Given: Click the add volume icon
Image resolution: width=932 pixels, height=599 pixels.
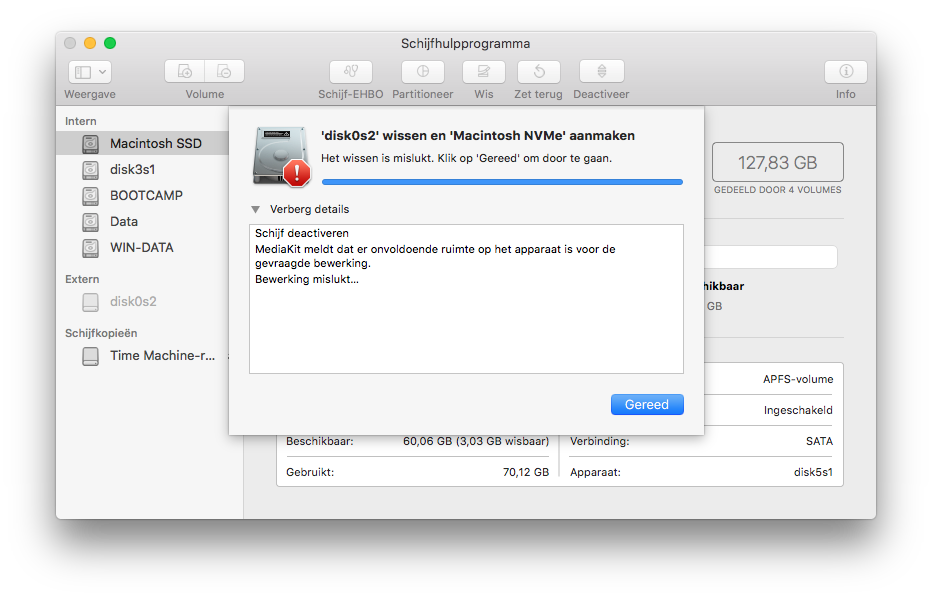Looking at the screenshot, I should [x=185, y=72].
